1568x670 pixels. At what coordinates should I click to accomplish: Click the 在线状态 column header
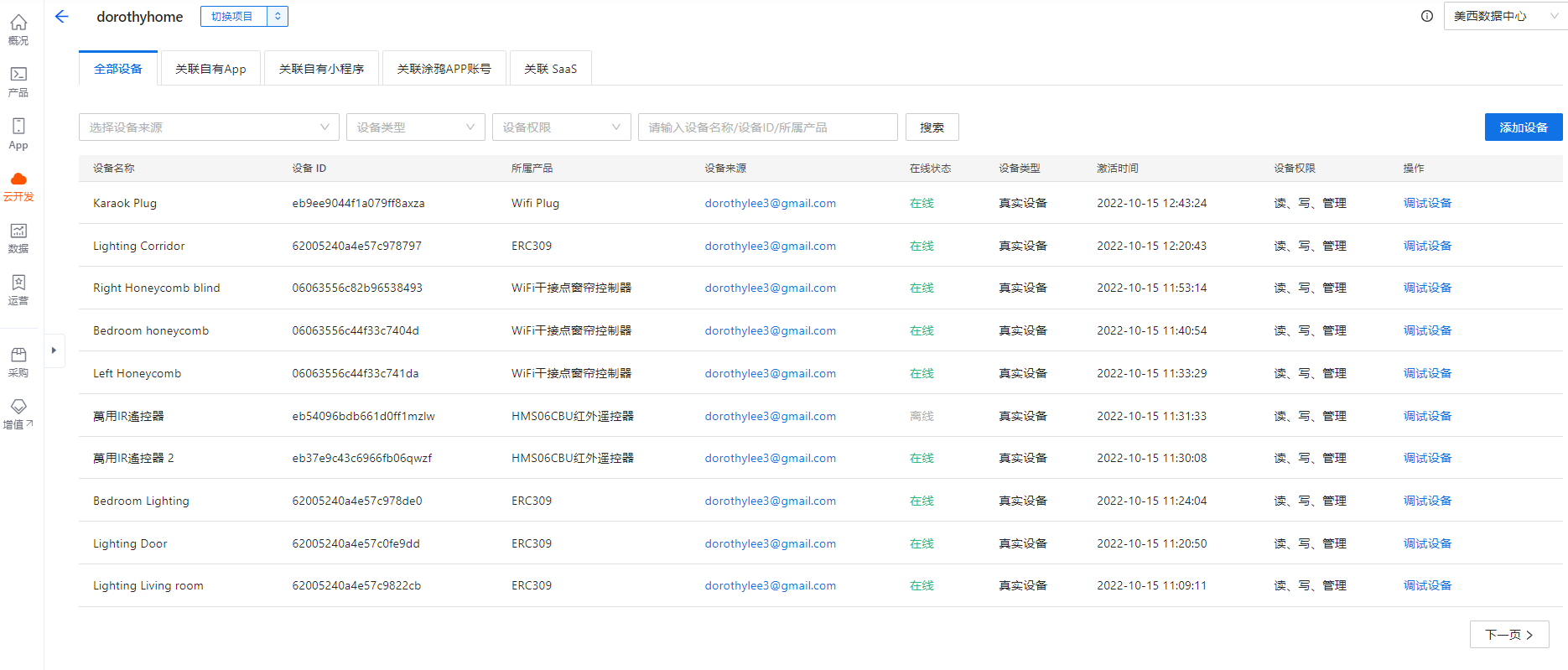coord(931,169)
